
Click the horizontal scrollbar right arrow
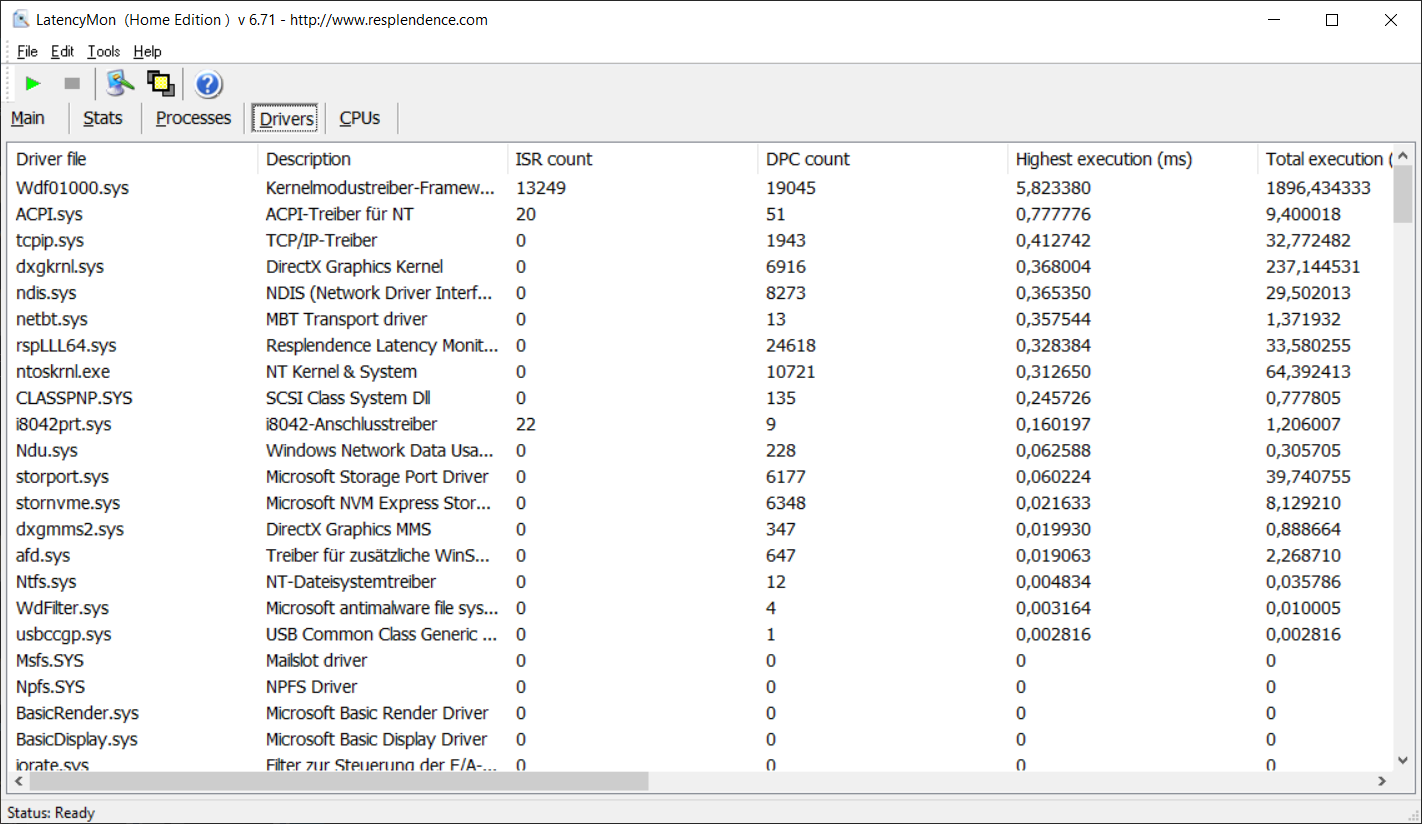pos(1382,781)
